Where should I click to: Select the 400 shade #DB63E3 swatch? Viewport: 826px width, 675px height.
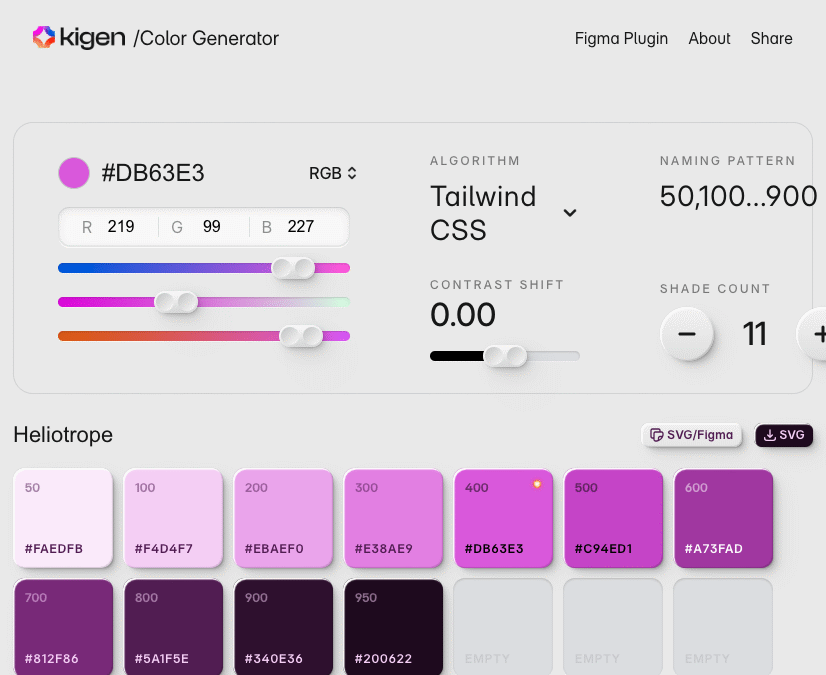point(504,519)
